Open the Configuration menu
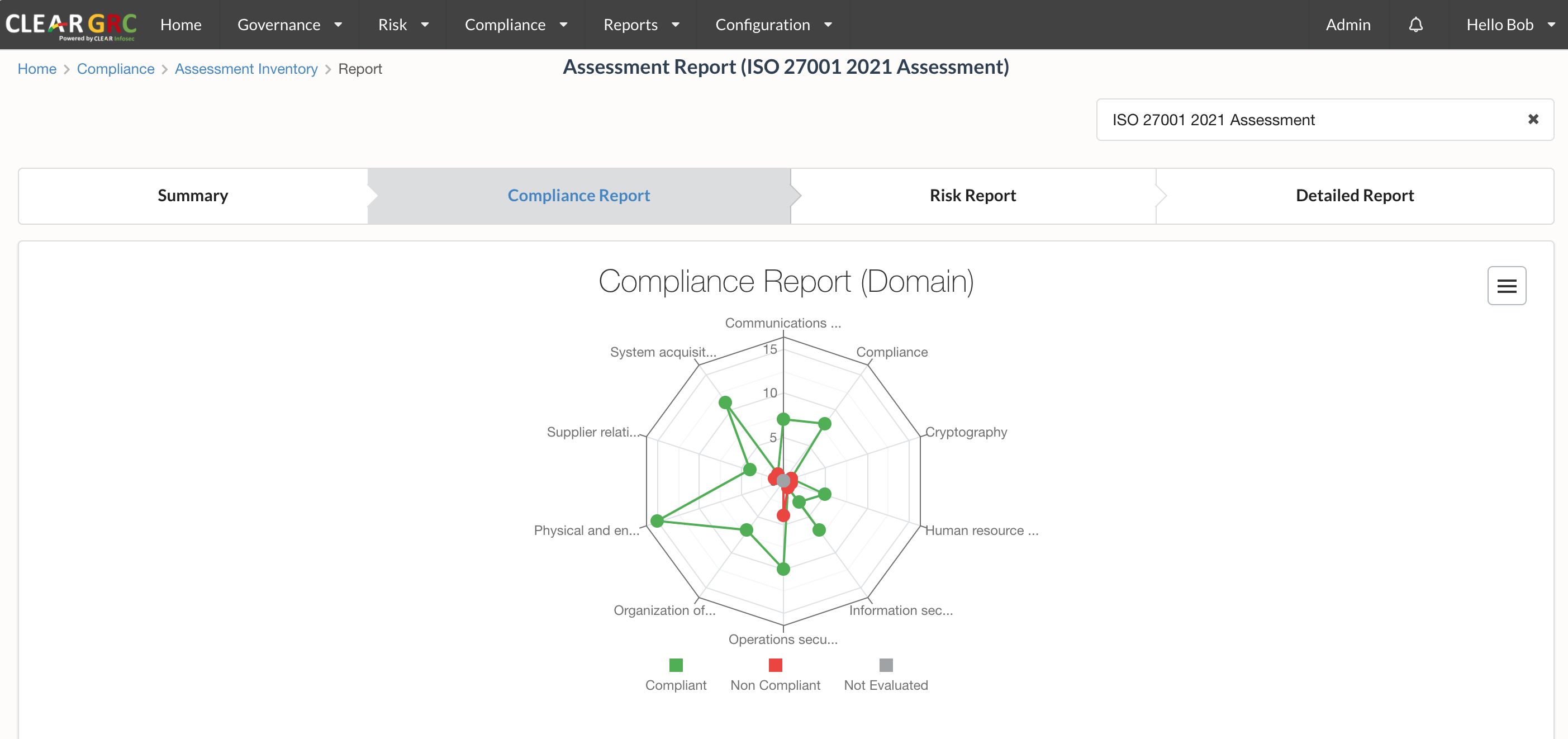 pyautogui.click(x=772, y=25)
